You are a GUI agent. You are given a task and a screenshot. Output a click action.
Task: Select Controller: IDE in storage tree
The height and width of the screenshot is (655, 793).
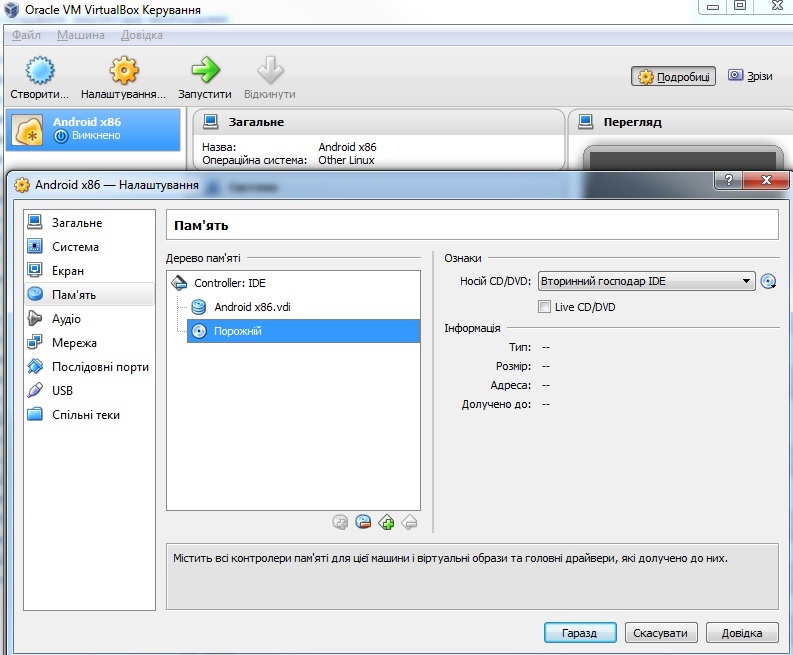pos(293,283)
